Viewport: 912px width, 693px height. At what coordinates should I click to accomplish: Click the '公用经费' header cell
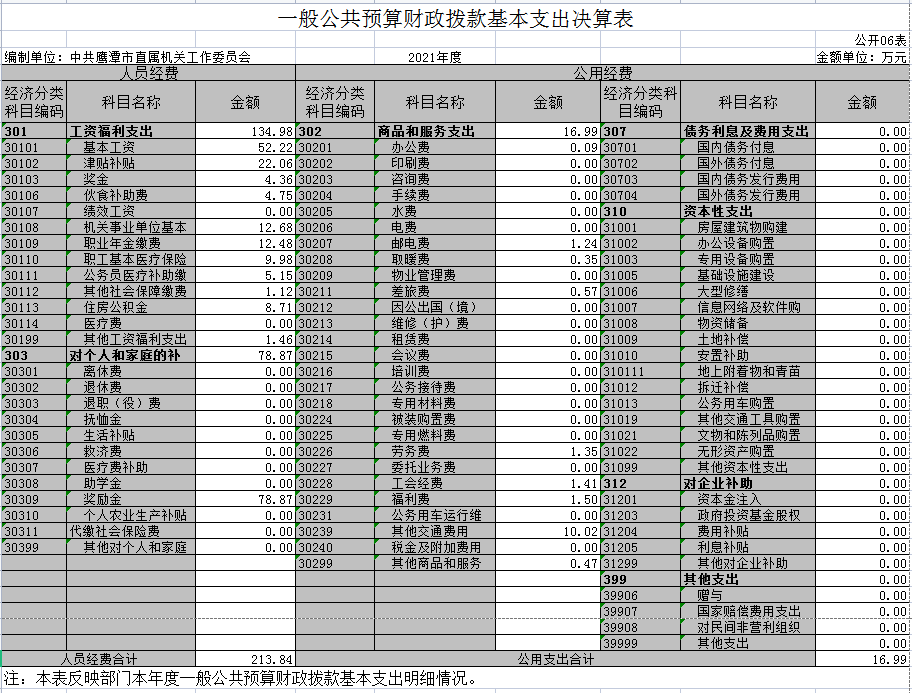603,73
